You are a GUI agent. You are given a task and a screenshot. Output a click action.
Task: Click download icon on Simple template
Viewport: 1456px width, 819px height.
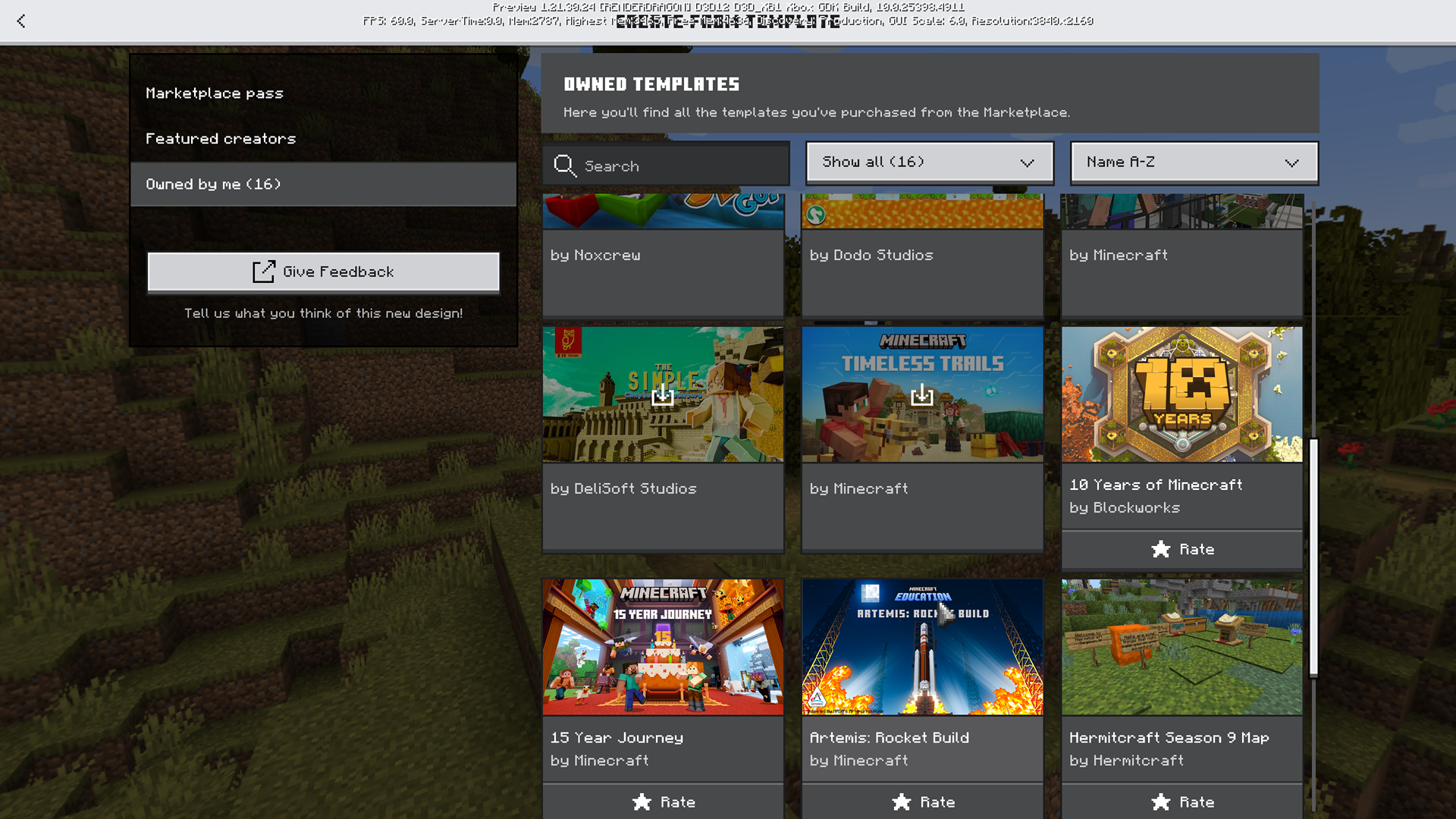point(663,394)
